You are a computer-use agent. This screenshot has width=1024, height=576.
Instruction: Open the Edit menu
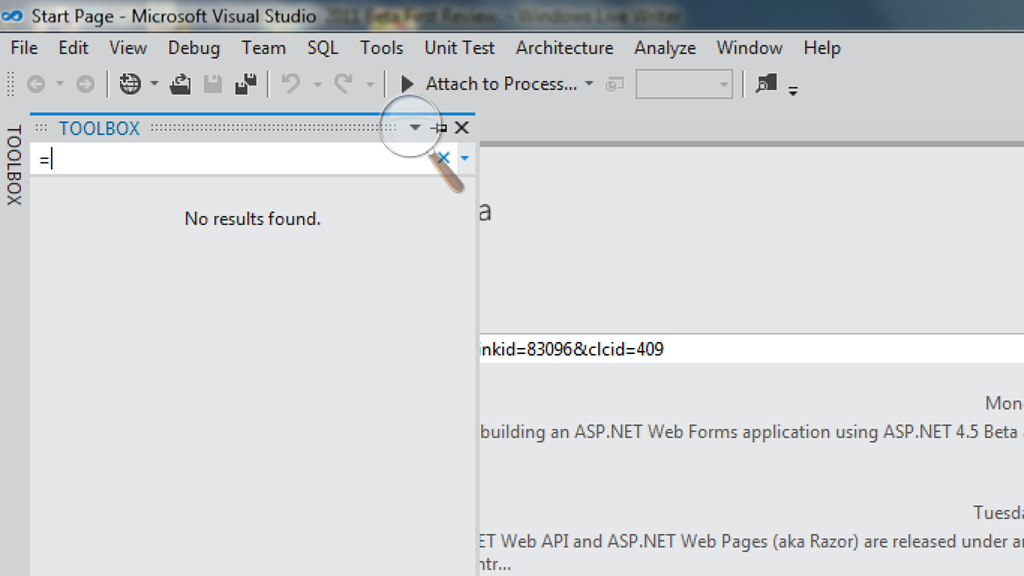73,48
